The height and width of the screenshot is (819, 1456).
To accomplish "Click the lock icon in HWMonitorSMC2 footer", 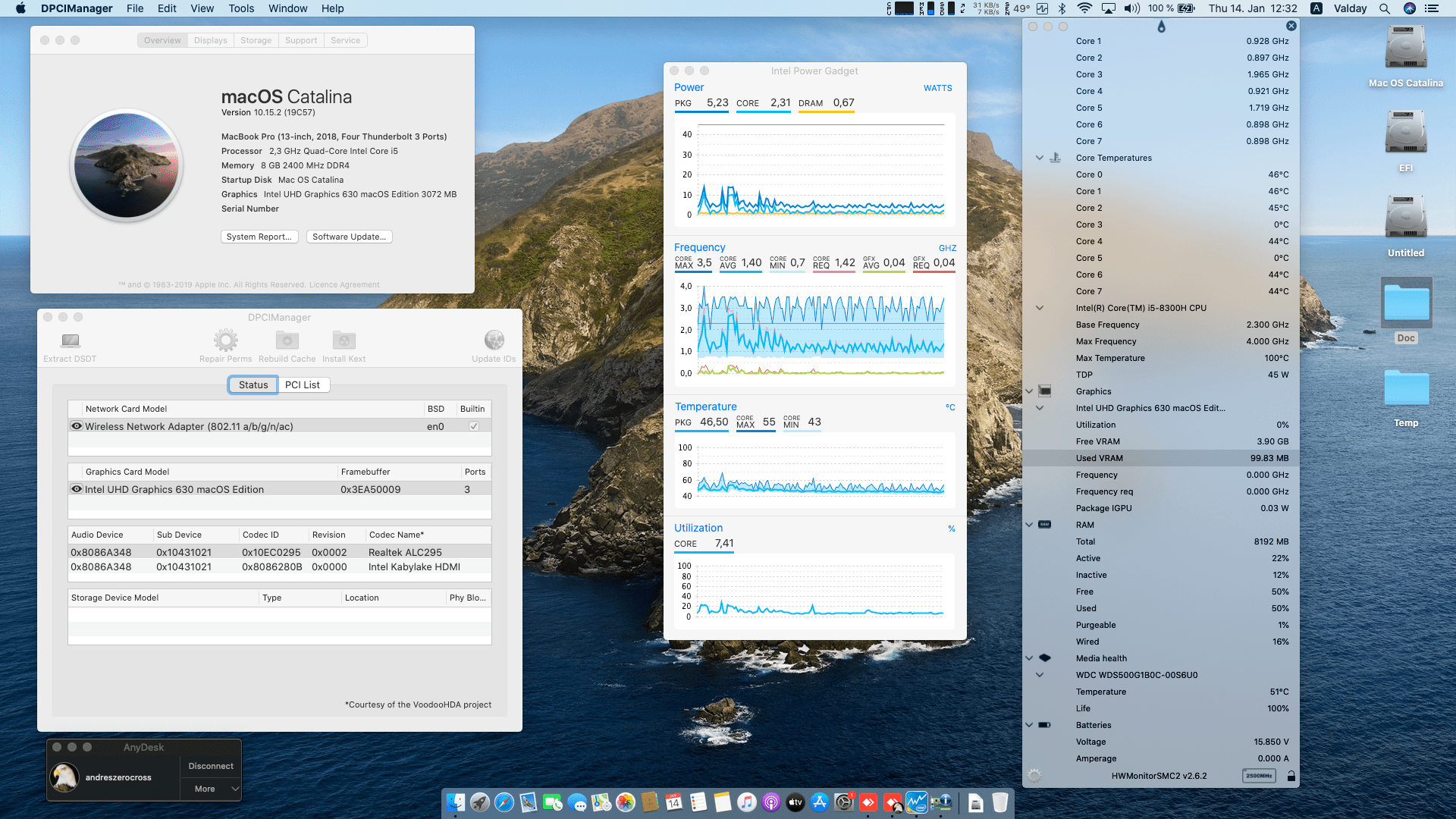I will click(x=1291, y=776).
